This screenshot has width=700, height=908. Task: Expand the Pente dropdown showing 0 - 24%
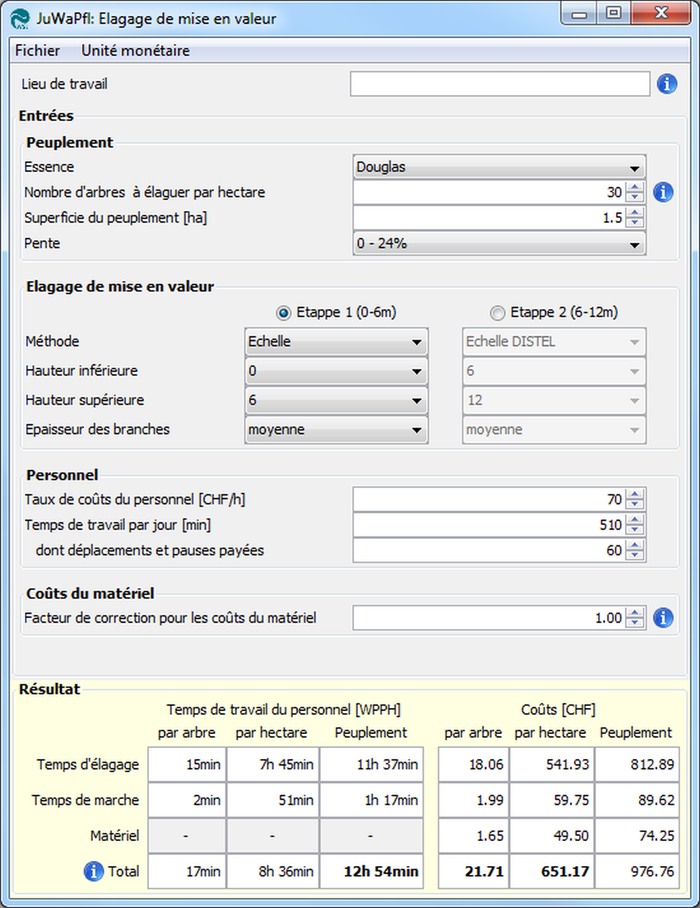click(x=499, y=243)
